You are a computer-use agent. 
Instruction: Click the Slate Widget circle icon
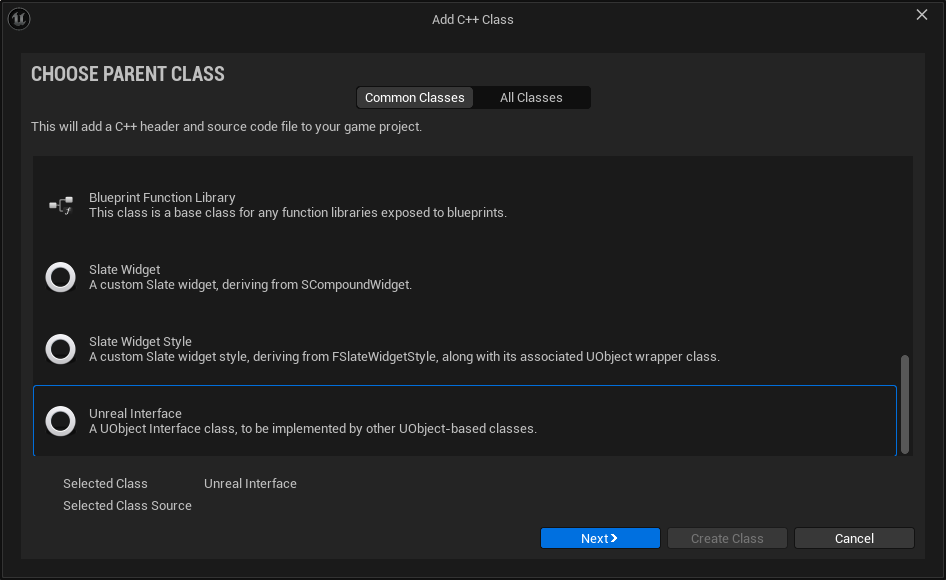pyautogui.click(x=60, y=277)
